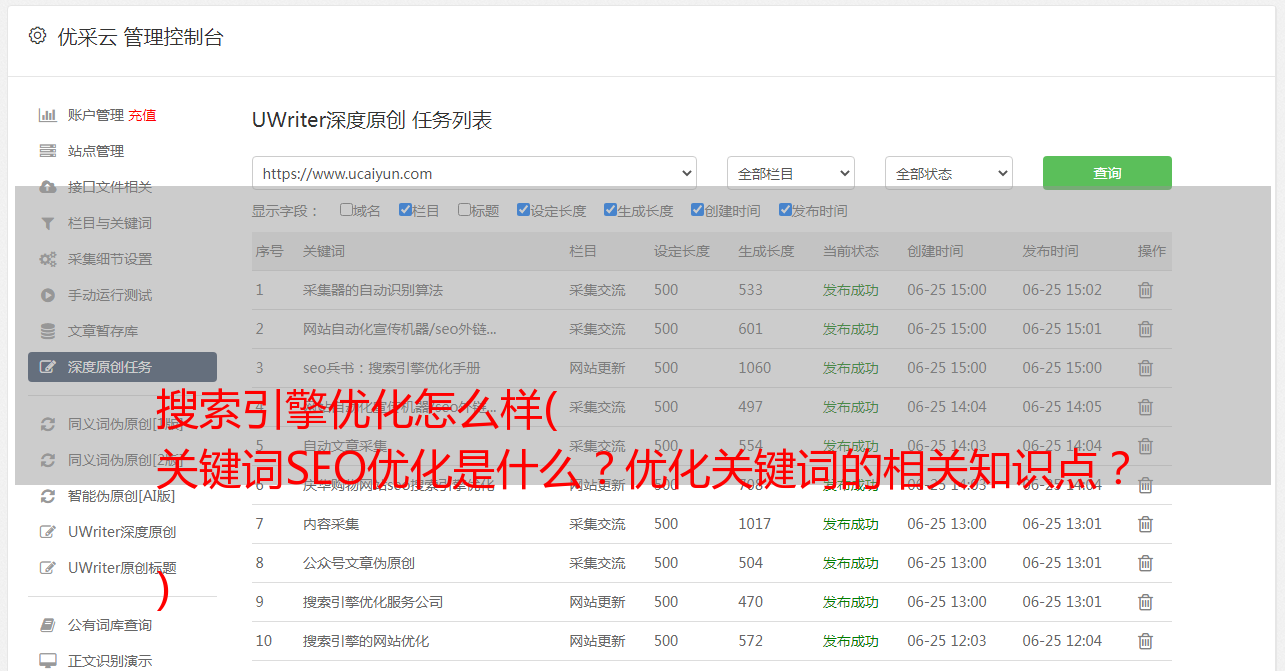
Task: Click the trash icon in row 6
Action: [1146, 485]
